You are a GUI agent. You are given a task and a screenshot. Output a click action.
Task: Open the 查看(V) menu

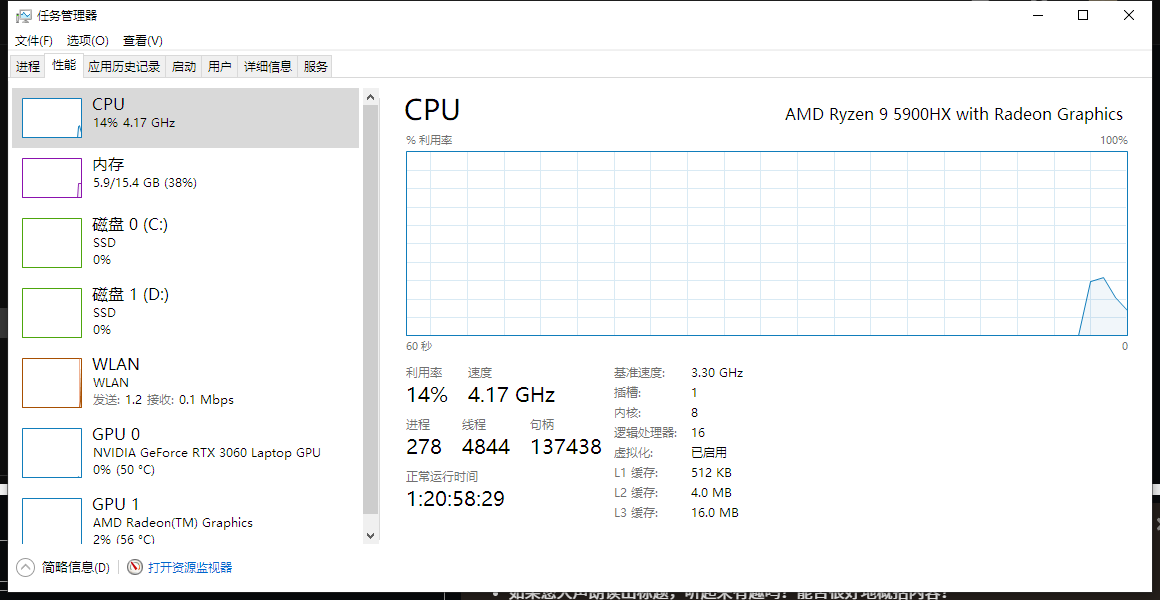point(143,41)
